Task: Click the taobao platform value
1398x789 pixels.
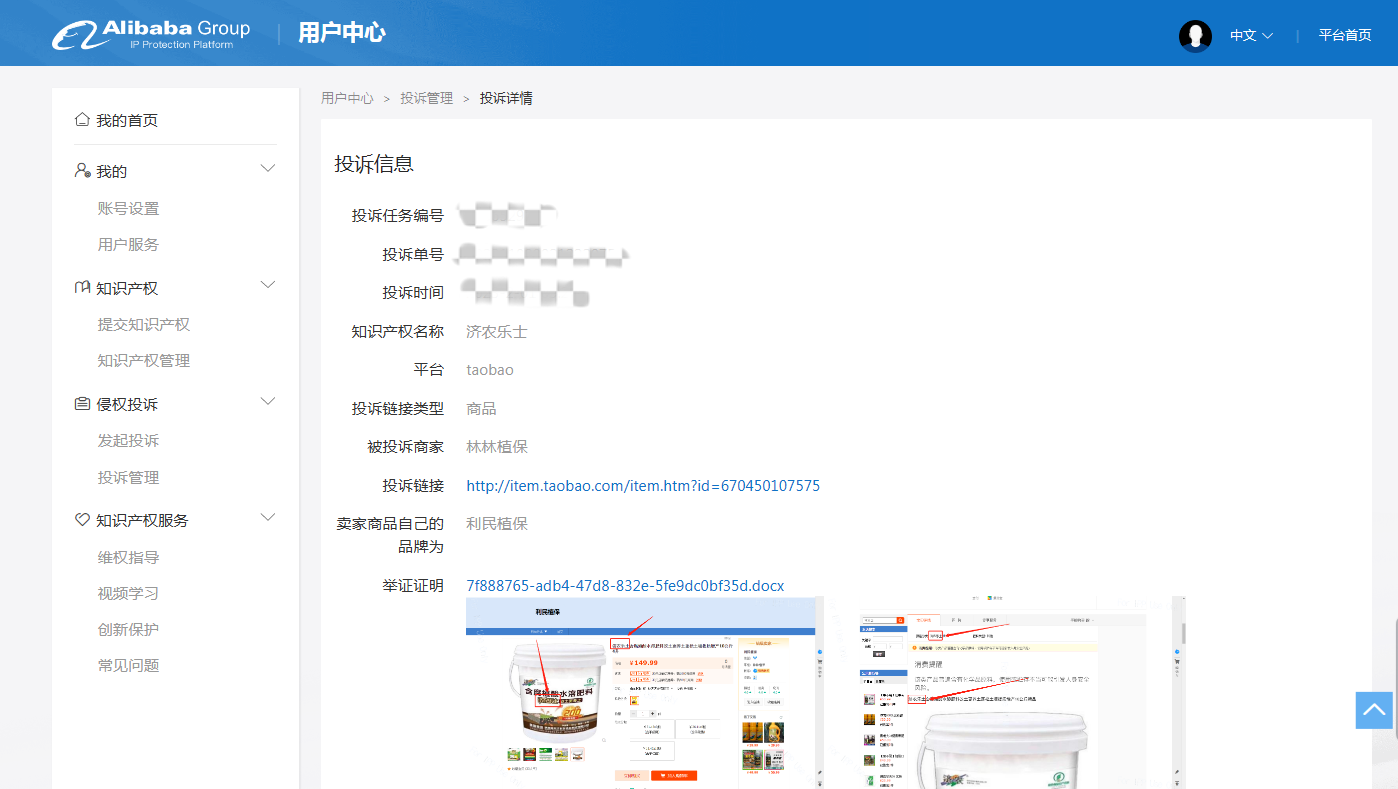Action: click(490, 370)
